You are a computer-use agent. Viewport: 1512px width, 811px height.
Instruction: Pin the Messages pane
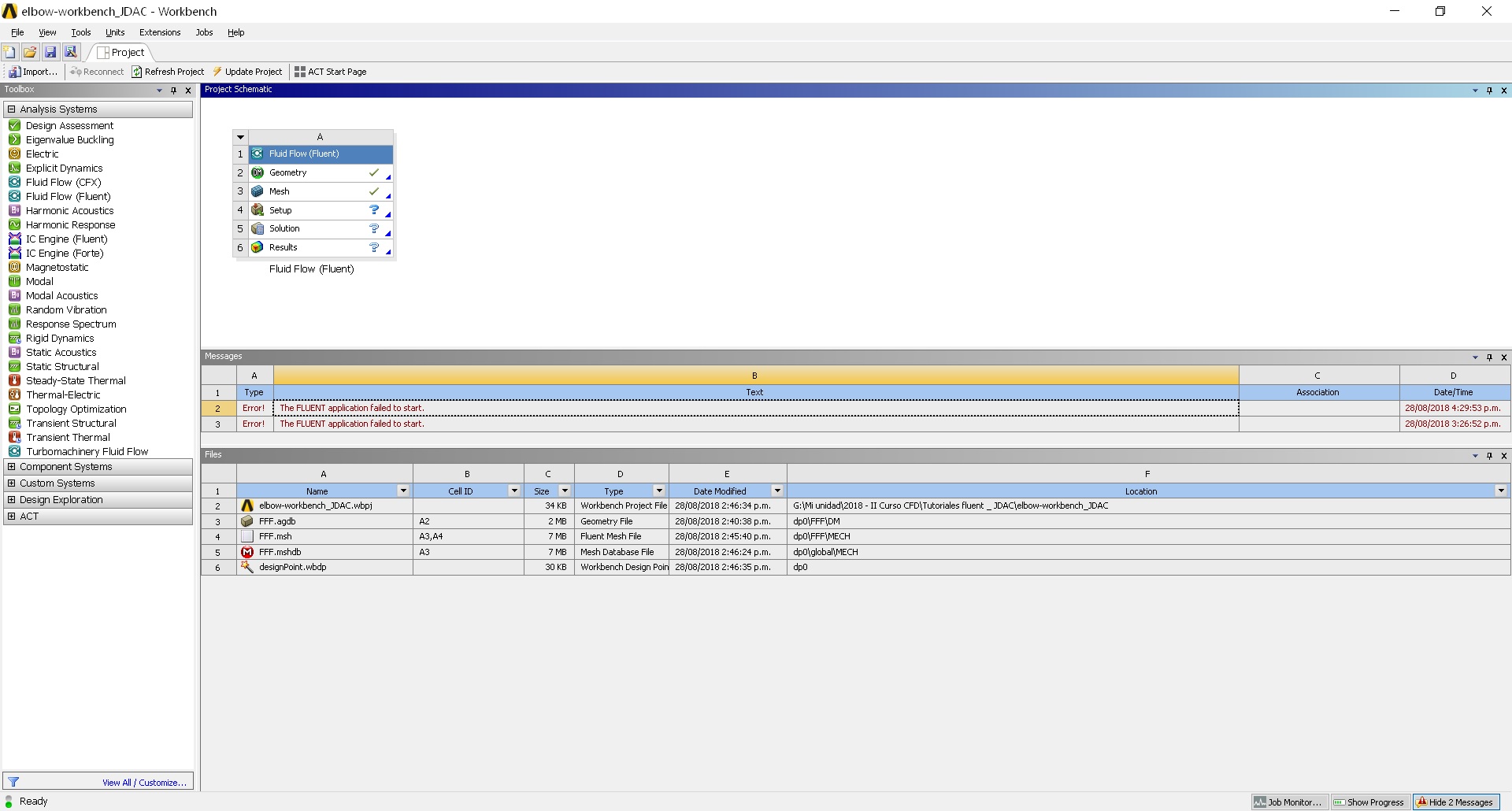coord(1489,357)
